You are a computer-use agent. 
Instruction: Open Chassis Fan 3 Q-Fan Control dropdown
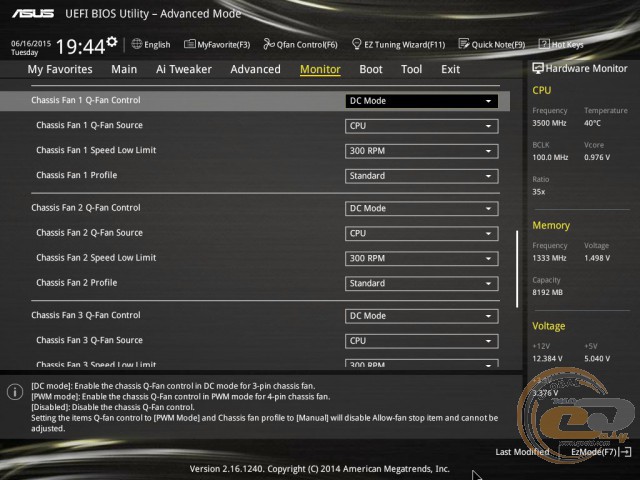coord(422,316)
